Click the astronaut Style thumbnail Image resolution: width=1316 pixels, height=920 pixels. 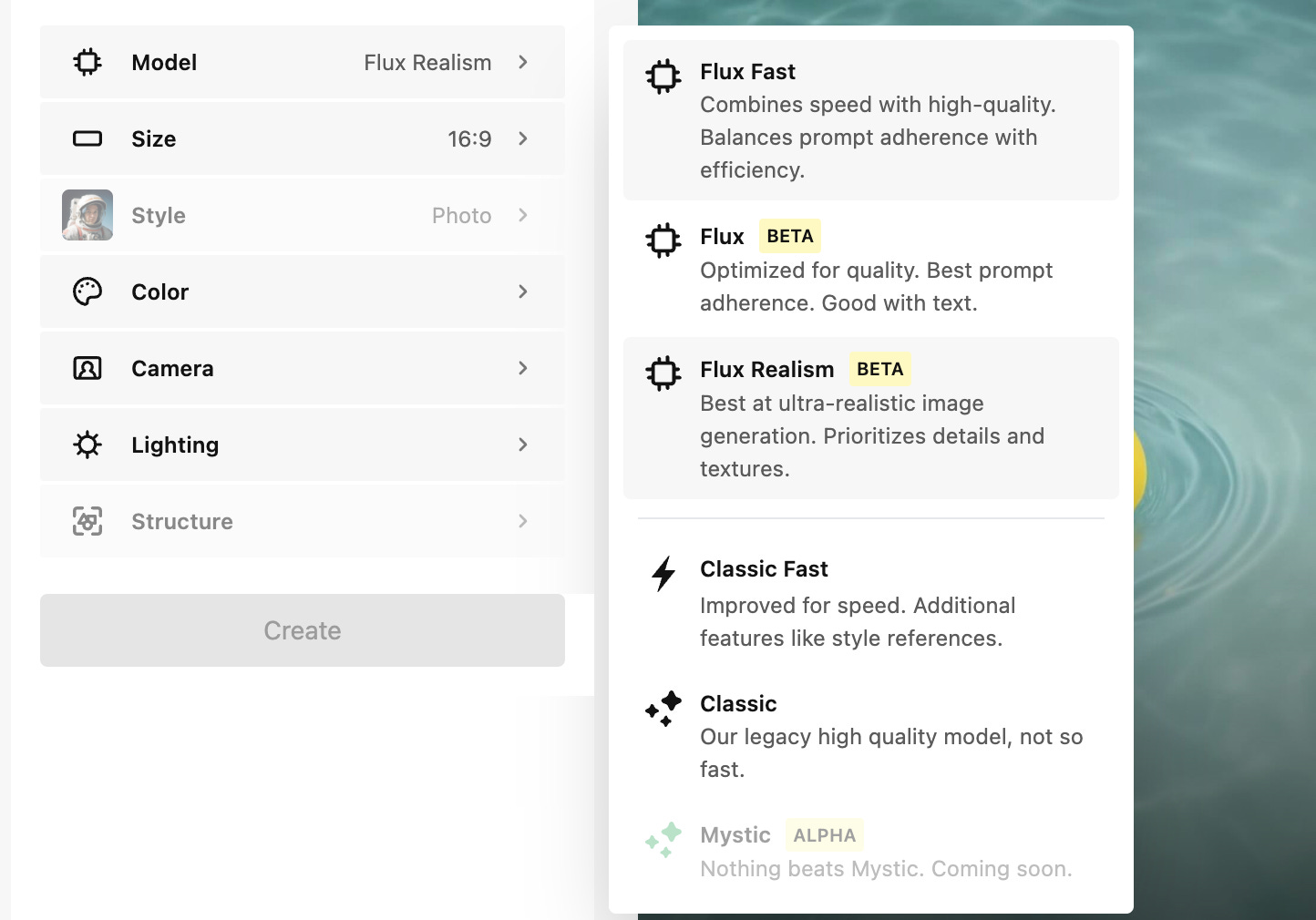pos(87,215)
